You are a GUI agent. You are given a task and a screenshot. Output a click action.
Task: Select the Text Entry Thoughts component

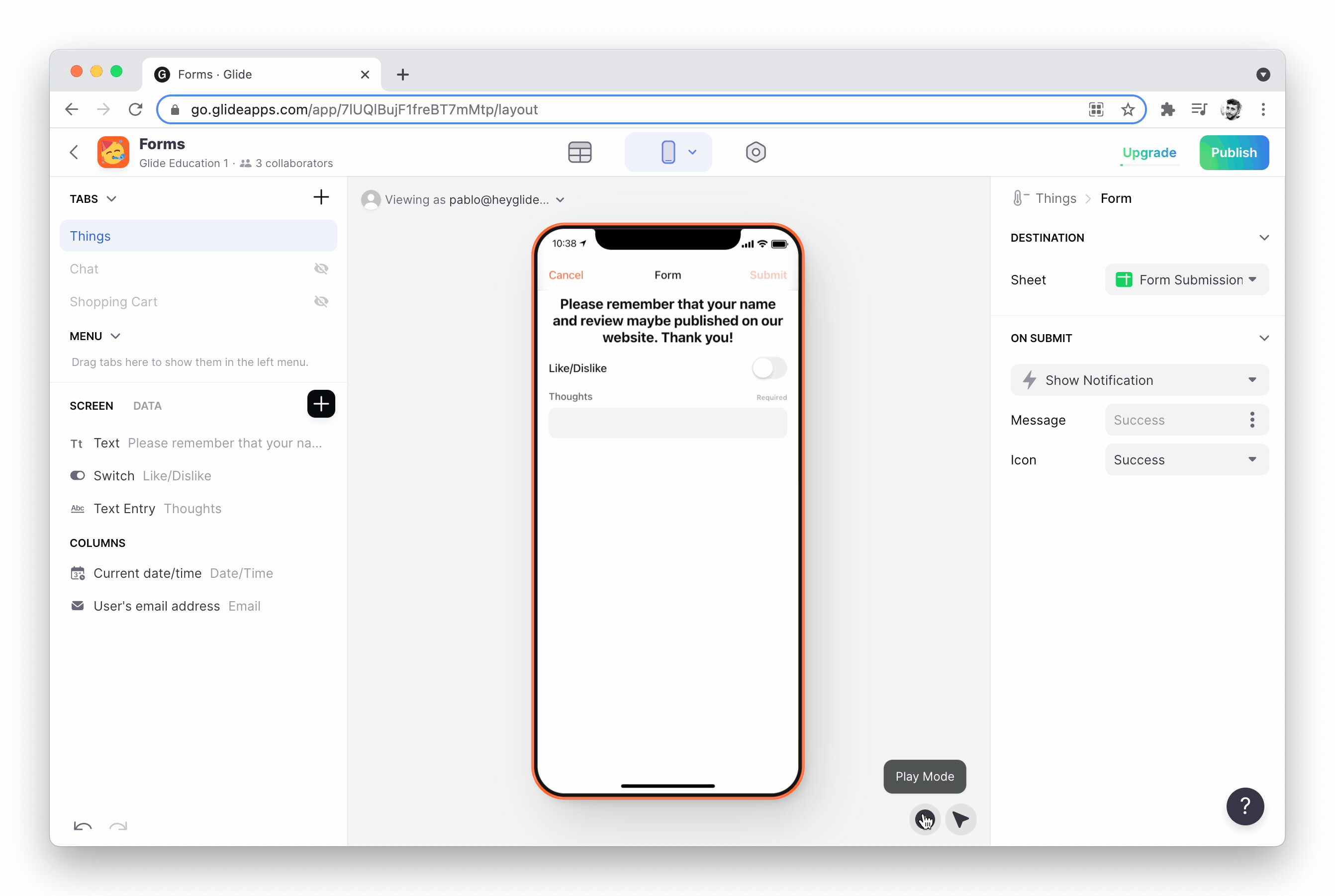pyautogui.click(x=198, y=509)
